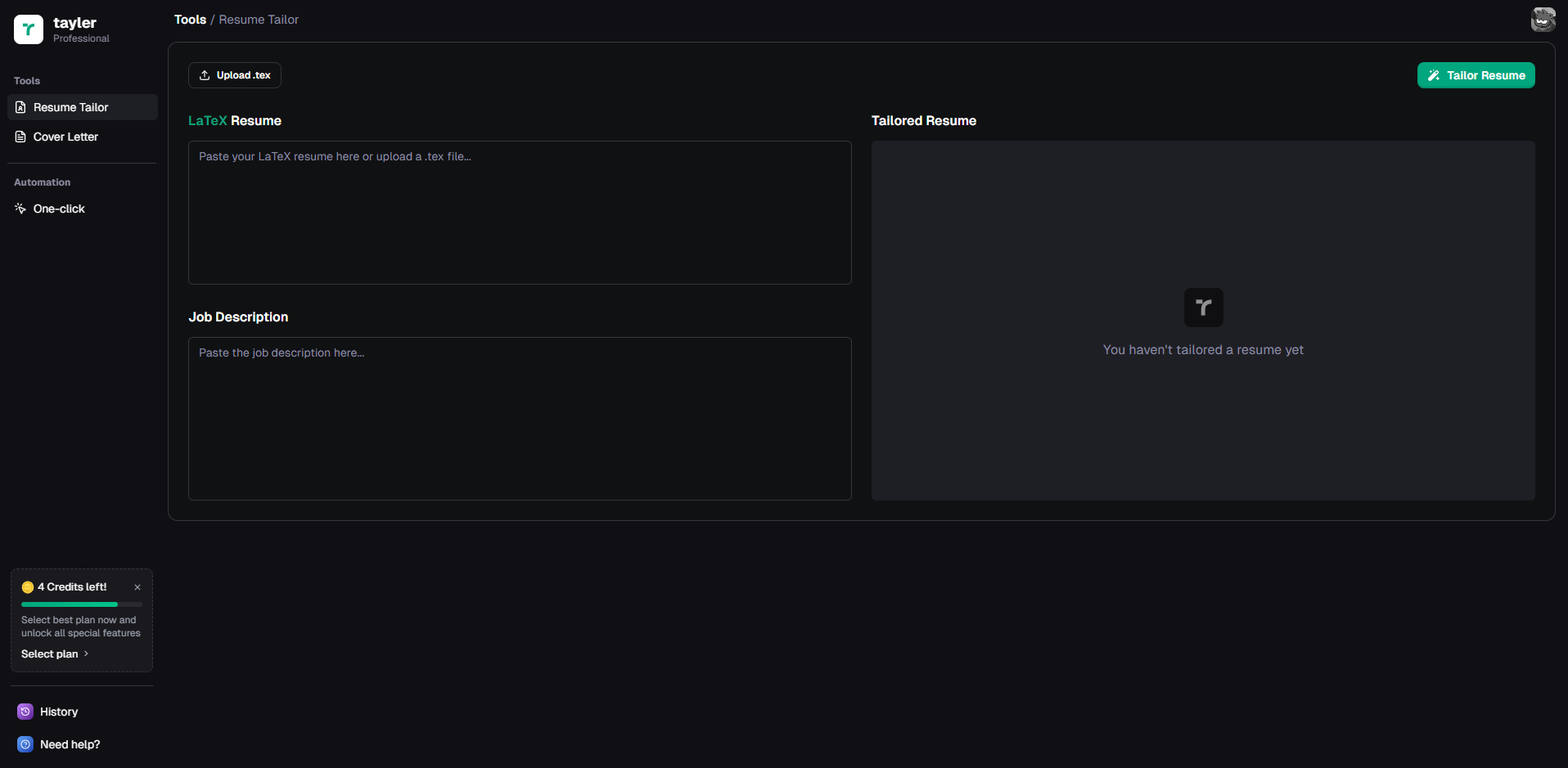1568x768 pixels.
Task: Dismiss the credits left card
Action: [137, 587]
